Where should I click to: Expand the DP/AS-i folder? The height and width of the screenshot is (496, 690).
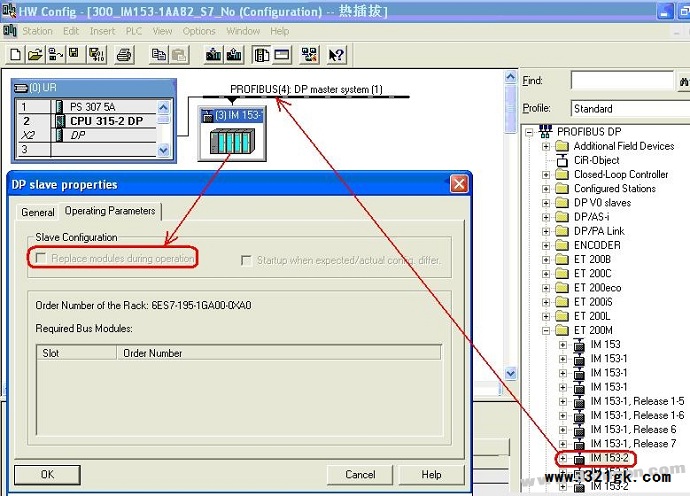coord(546,217)
